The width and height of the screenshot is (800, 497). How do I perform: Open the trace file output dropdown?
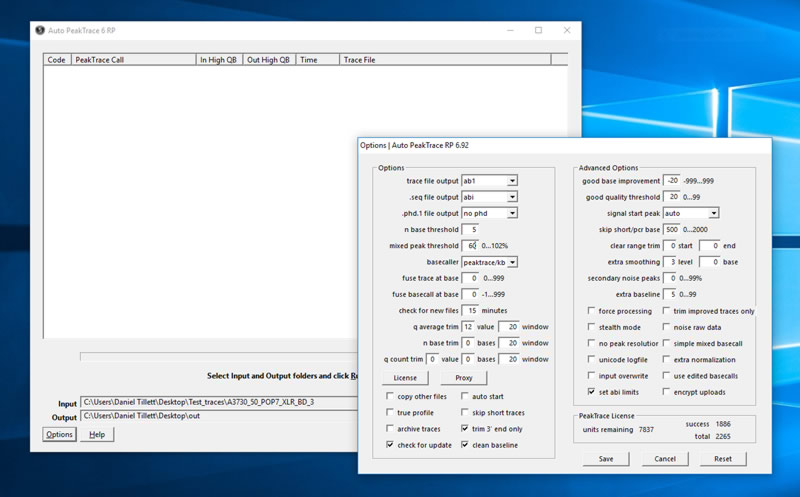point(512,181)
